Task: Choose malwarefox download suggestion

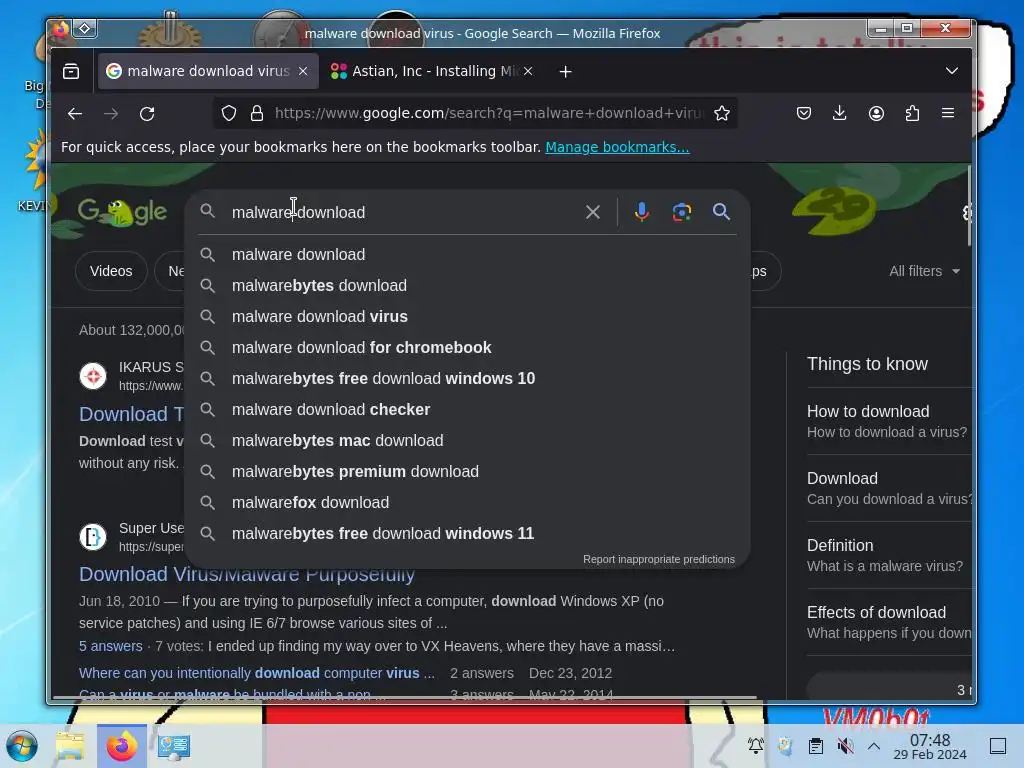Action: tap(468, 503)
